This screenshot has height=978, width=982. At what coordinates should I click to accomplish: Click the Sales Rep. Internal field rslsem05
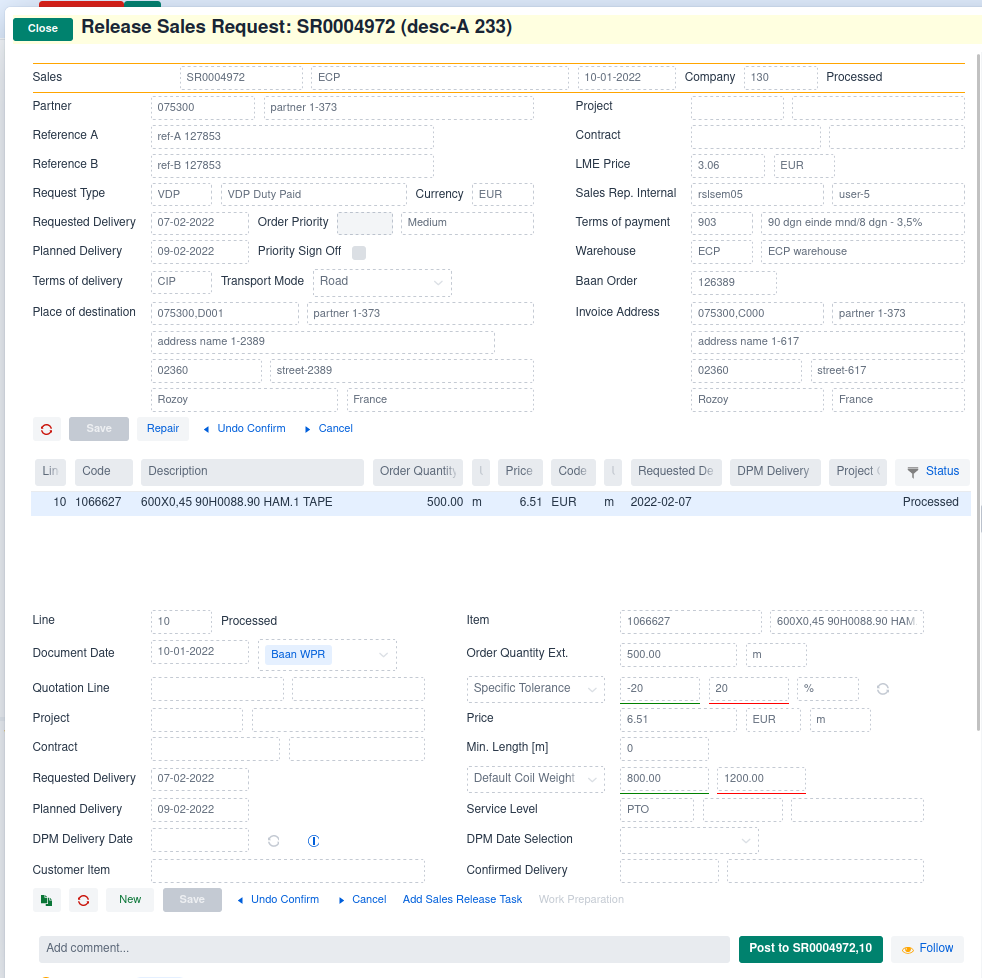[757, 195]
